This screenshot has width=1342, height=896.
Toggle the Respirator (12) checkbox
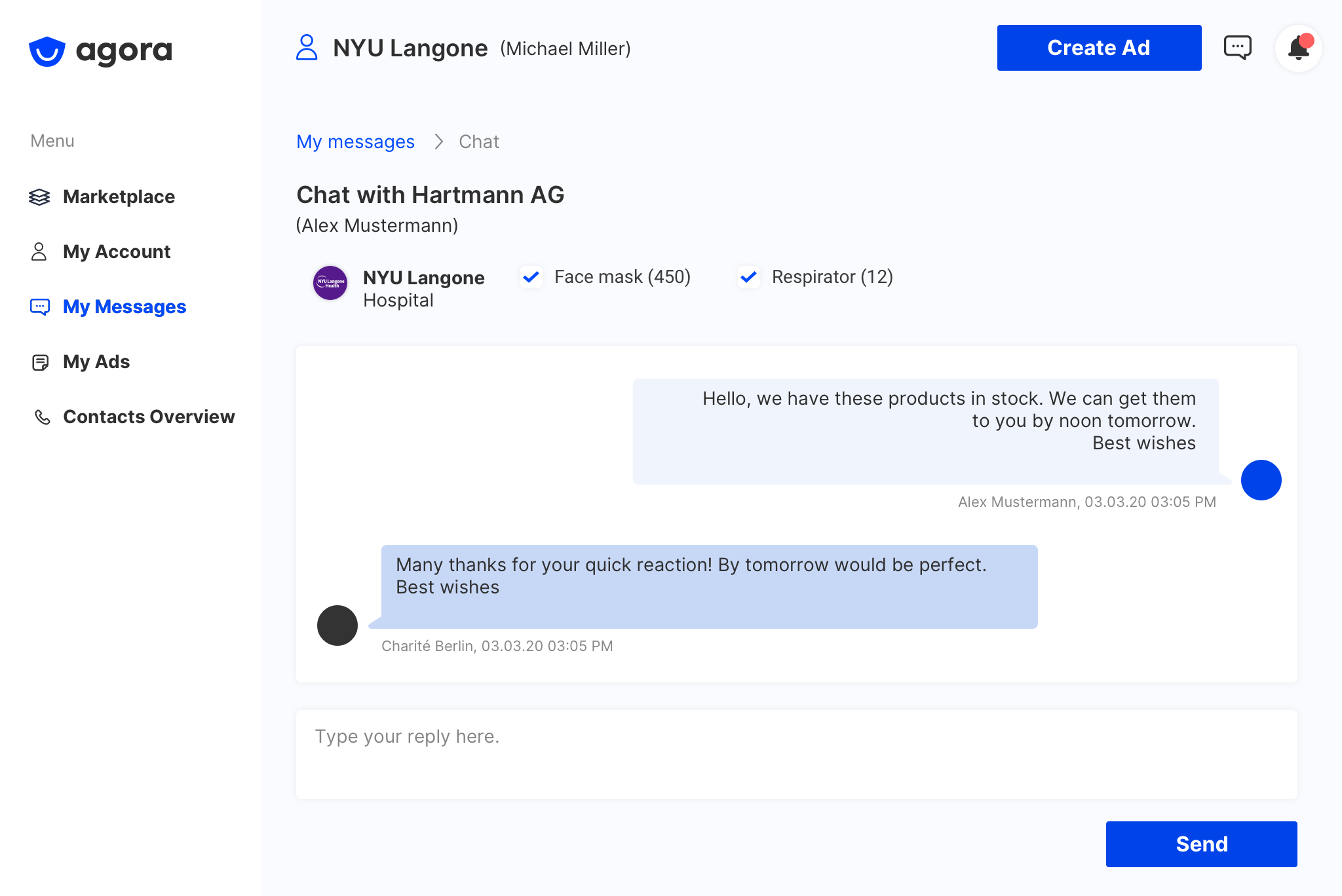[748, 277]
